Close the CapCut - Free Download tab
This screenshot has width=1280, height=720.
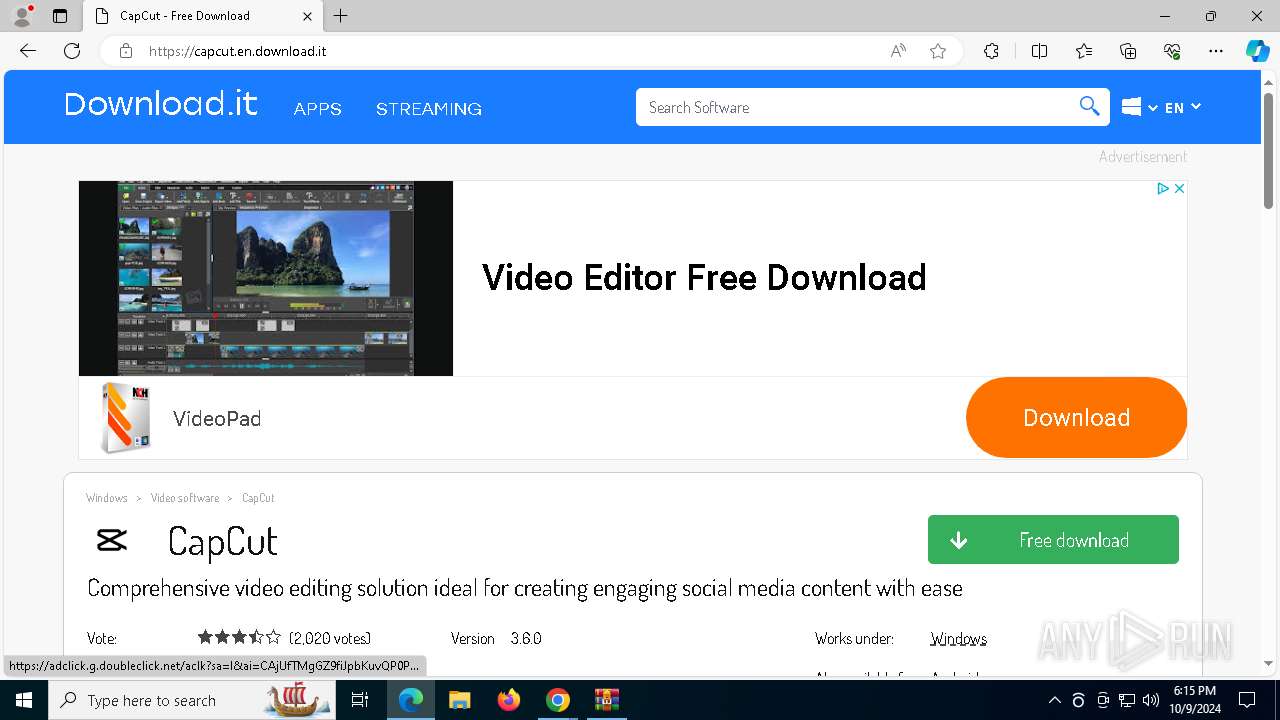307,16
